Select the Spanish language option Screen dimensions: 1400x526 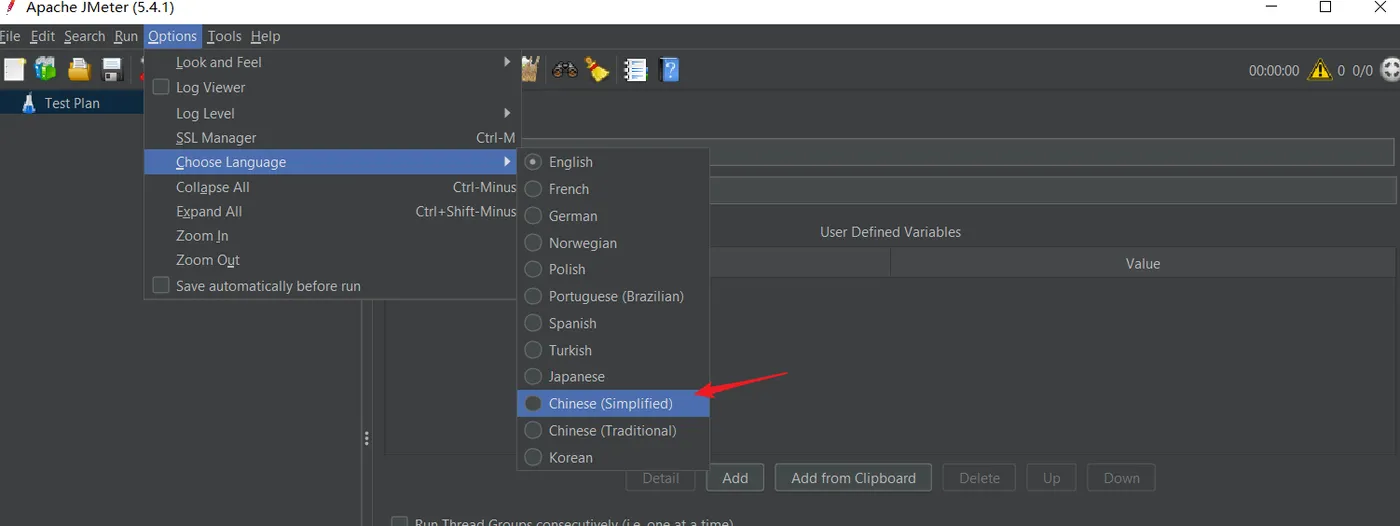613,323
